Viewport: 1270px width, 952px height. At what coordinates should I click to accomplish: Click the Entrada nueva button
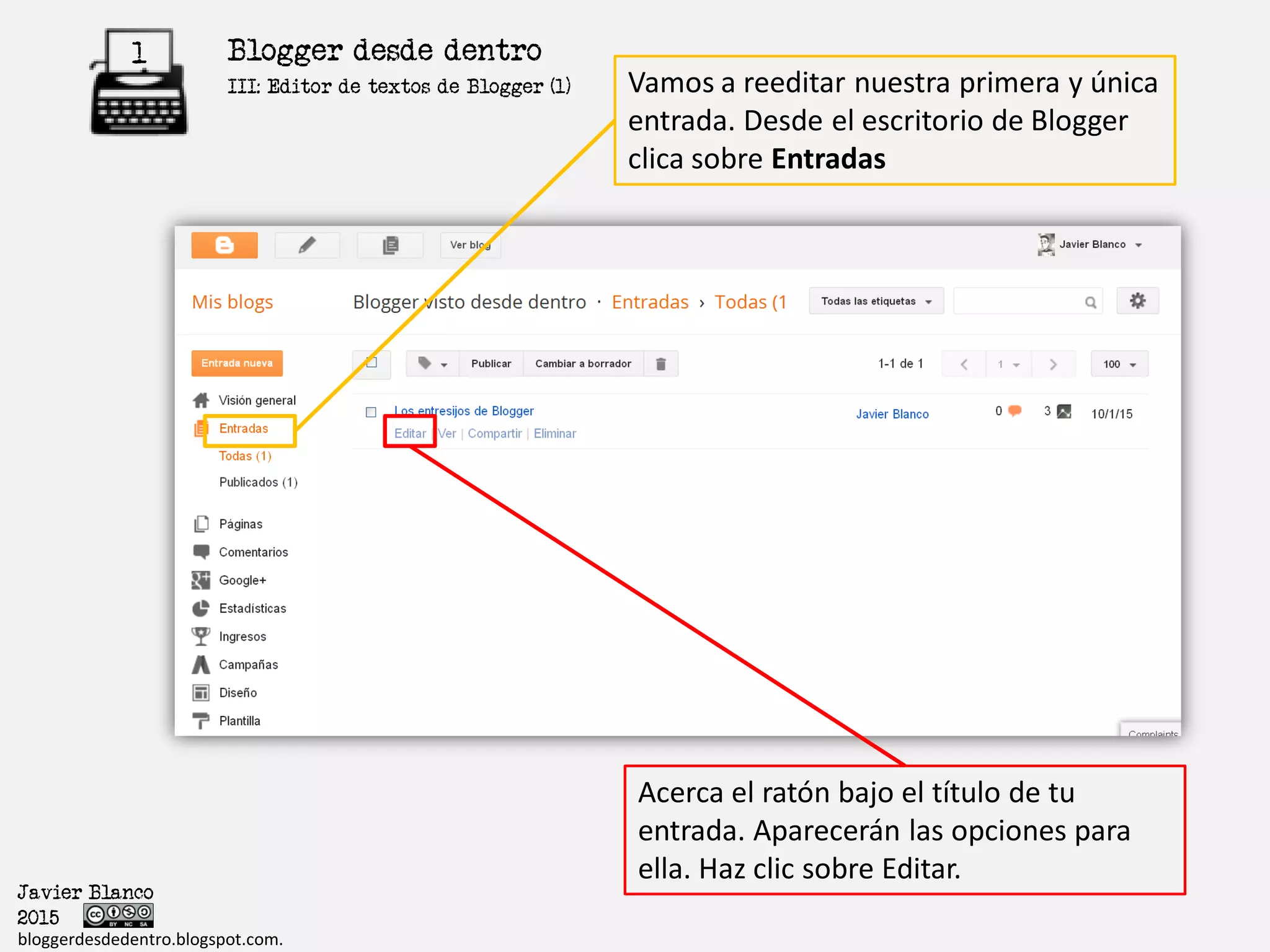[x=237, y=363]
